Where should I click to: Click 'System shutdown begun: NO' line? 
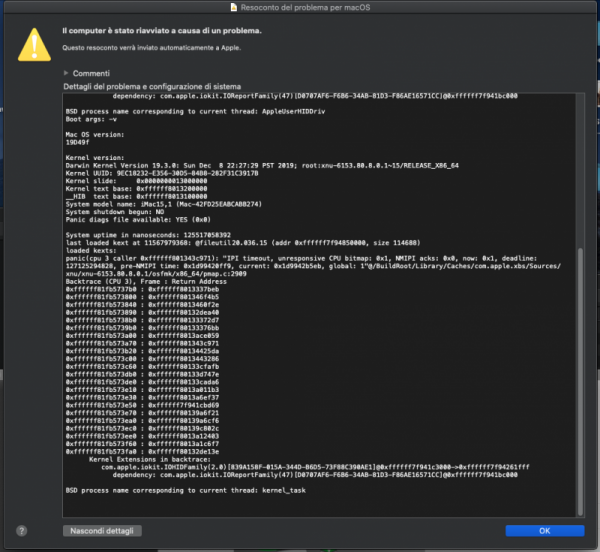point(115,212)
